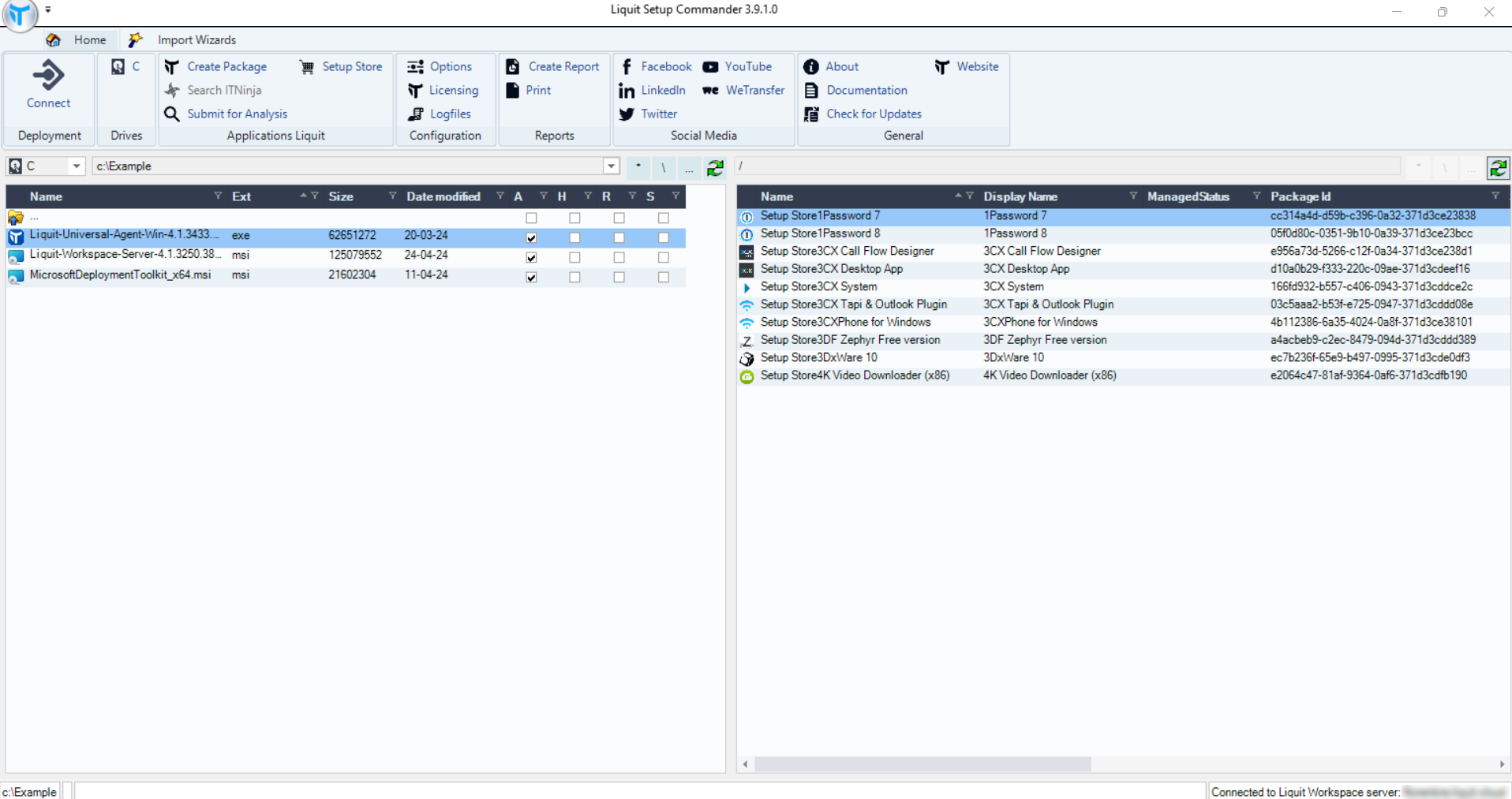Select Setup Store1Password 8 row
This screenshot has width=1512, height=799.
(x=1124, y=233)
